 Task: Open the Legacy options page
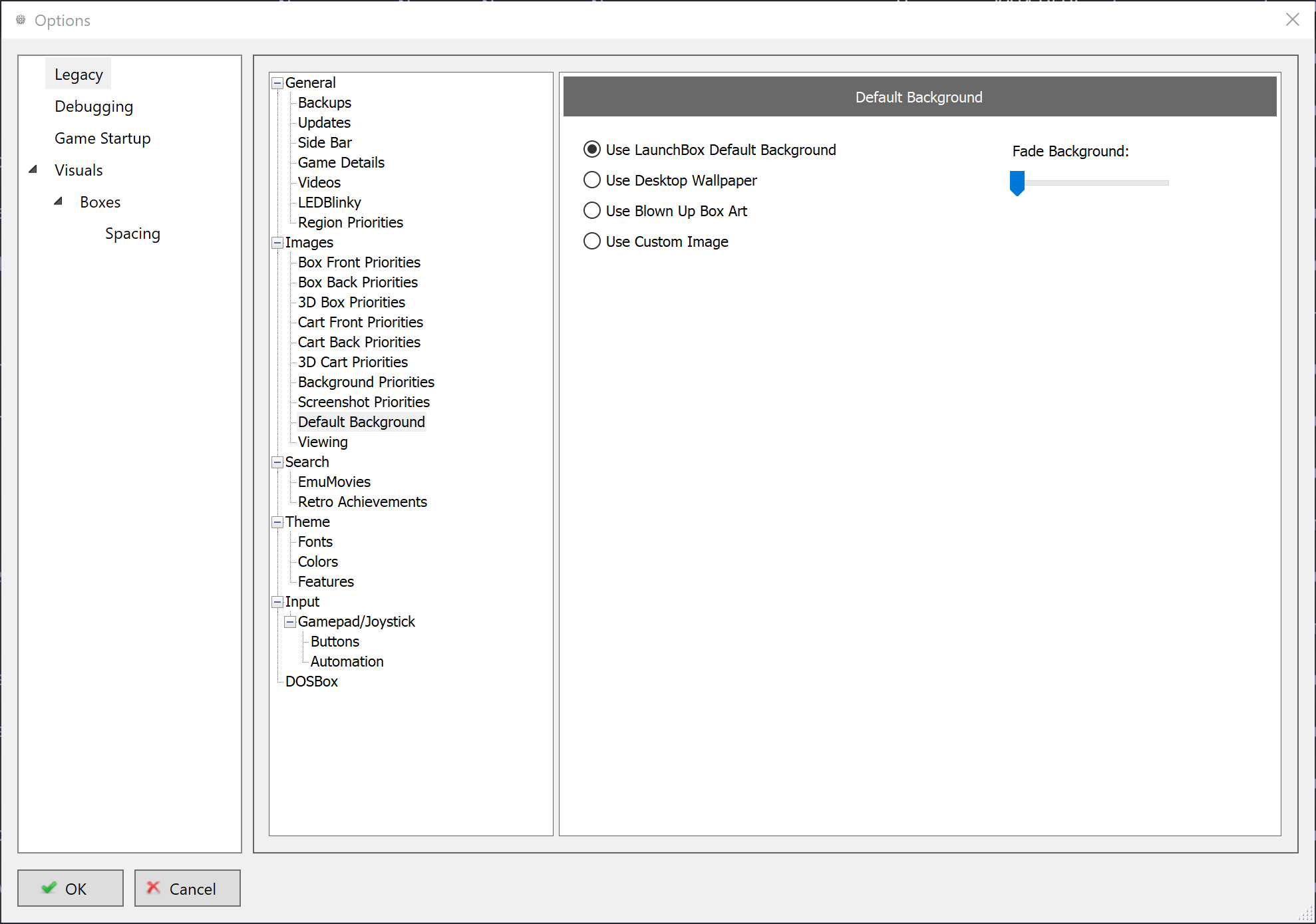tap(79, 75)
